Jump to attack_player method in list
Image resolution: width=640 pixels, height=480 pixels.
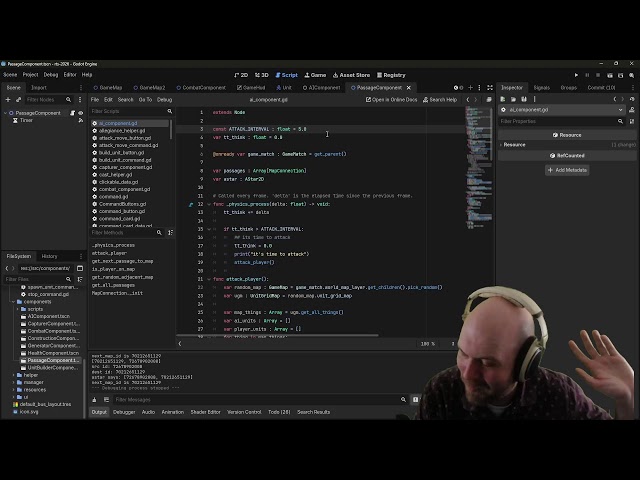tap(109, 253)
